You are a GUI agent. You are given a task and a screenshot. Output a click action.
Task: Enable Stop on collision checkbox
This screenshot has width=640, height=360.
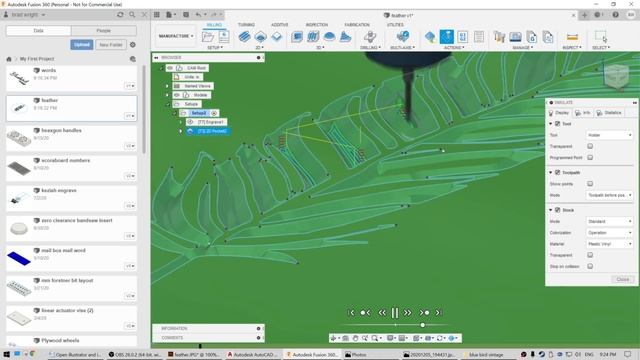pos(590,267)
